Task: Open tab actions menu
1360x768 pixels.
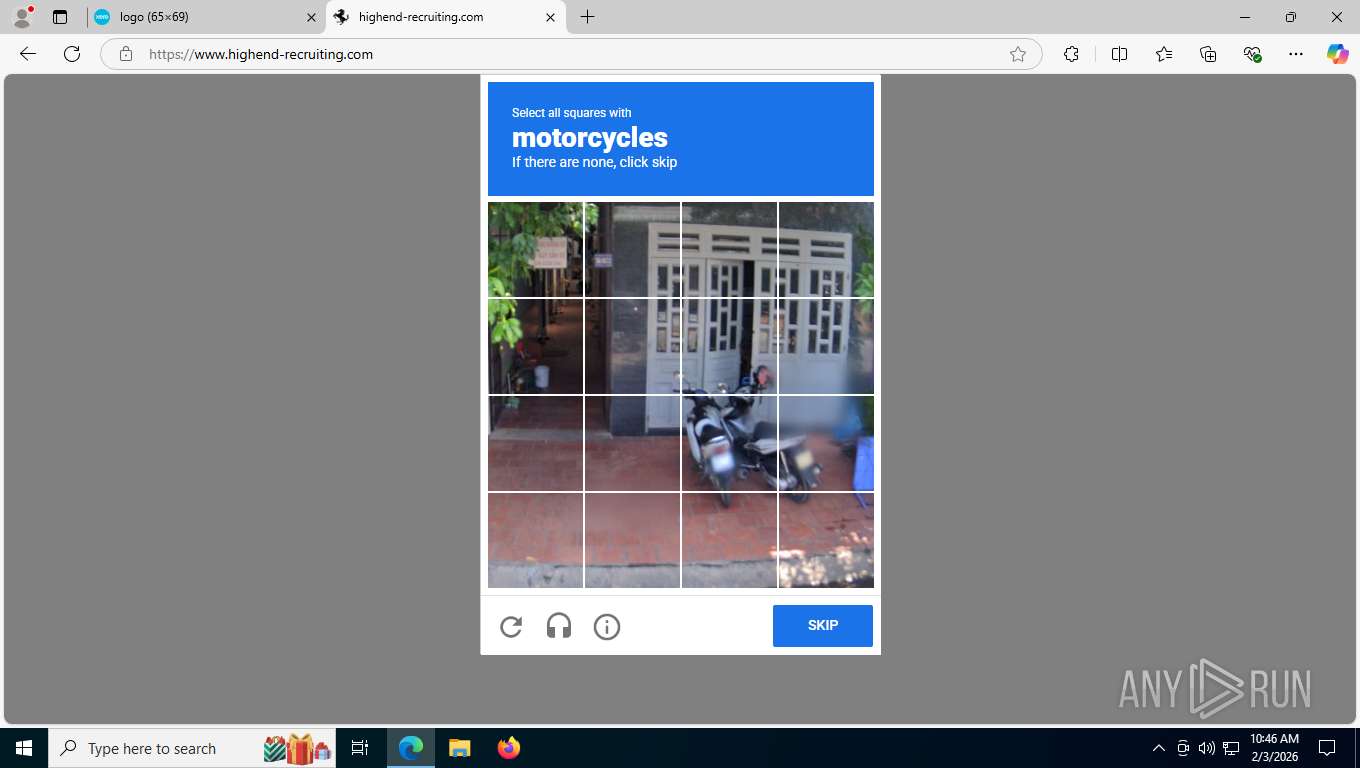Action: tap(60, 17)
